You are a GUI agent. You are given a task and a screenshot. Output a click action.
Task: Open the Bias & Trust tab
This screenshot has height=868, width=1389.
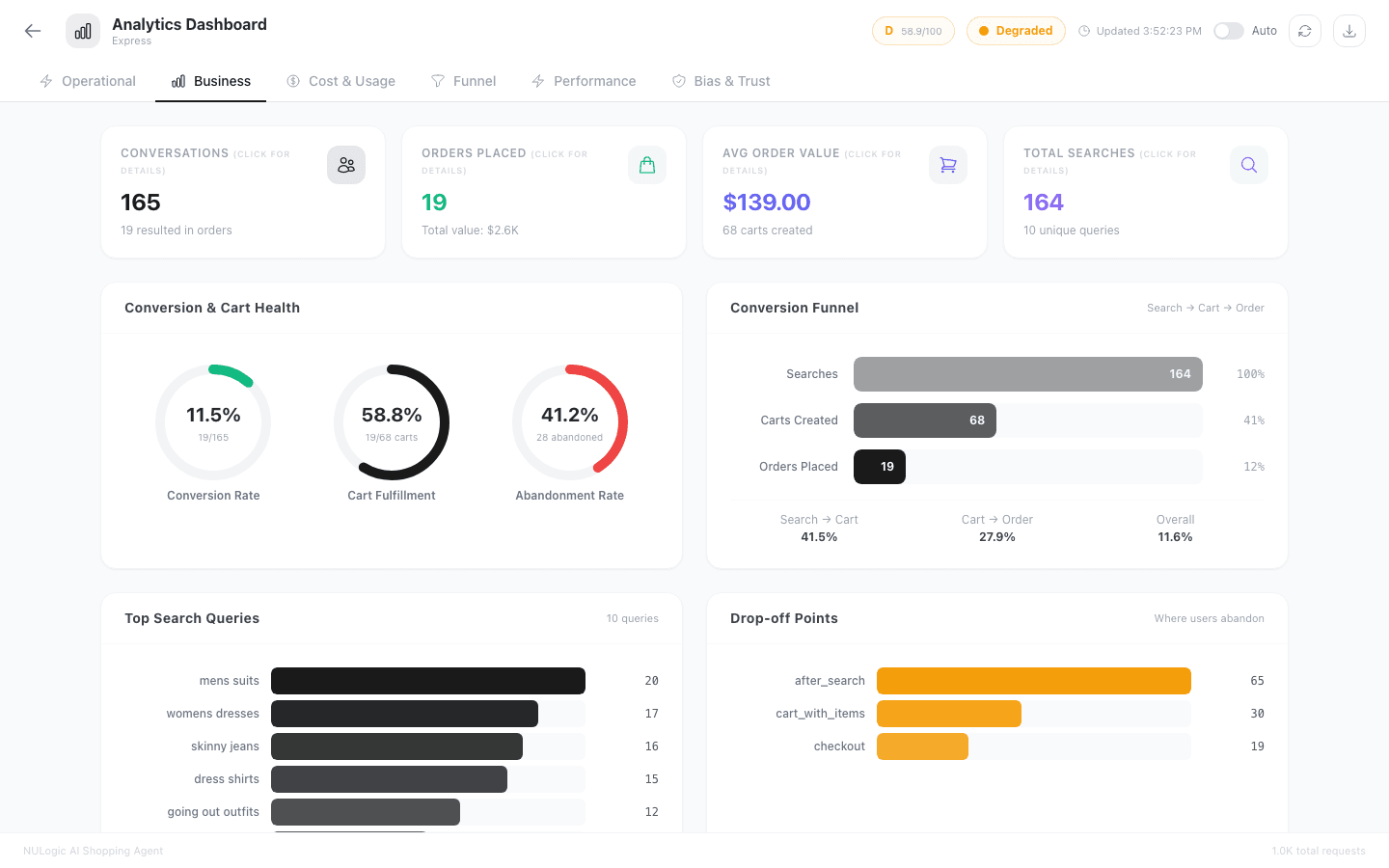(x=721, y=81)
